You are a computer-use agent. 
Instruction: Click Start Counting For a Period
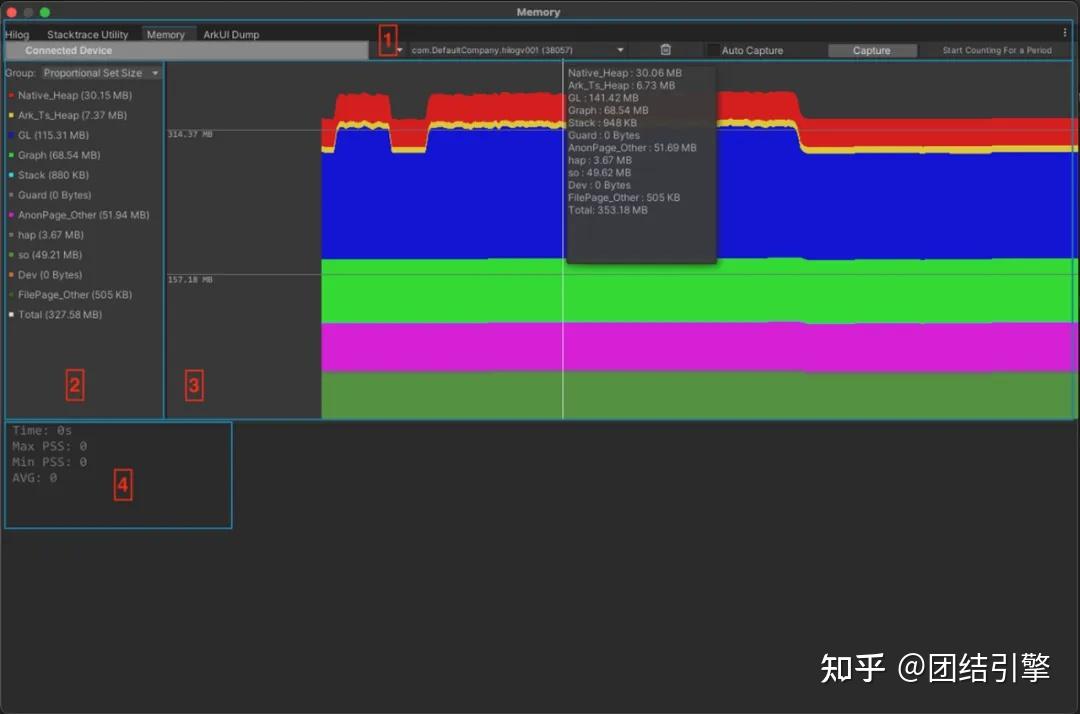coord(996,49)
